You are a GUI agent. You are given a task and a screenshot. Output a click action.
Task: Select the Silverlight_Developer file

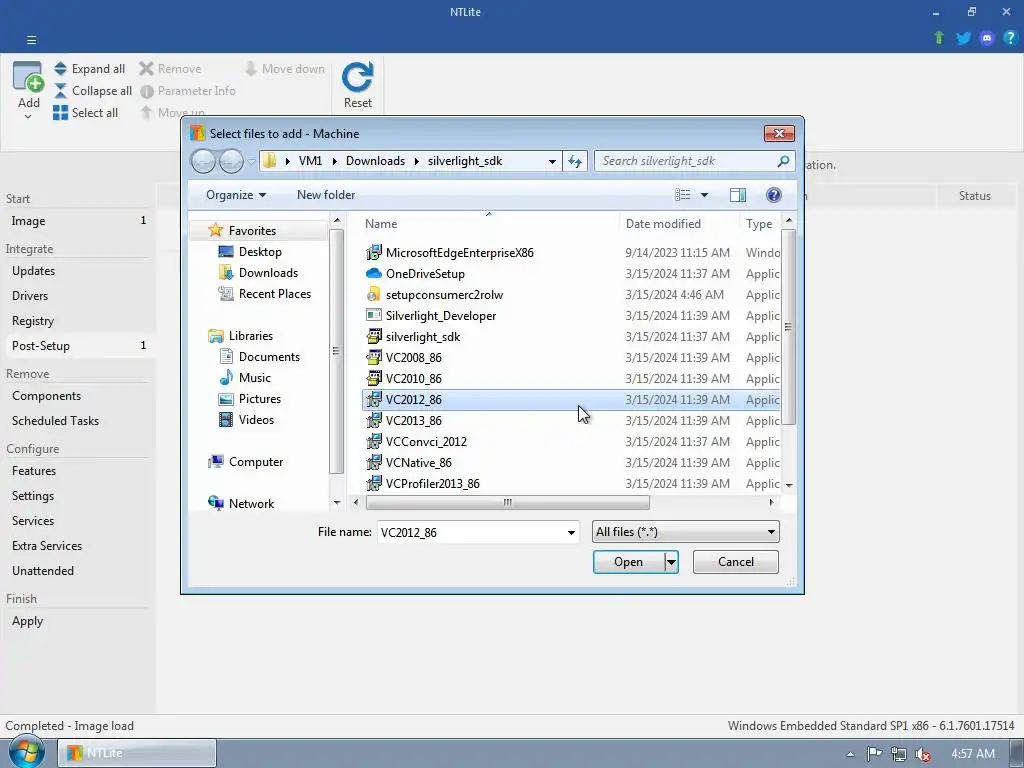pyautogui.click(x=571, y=315)
